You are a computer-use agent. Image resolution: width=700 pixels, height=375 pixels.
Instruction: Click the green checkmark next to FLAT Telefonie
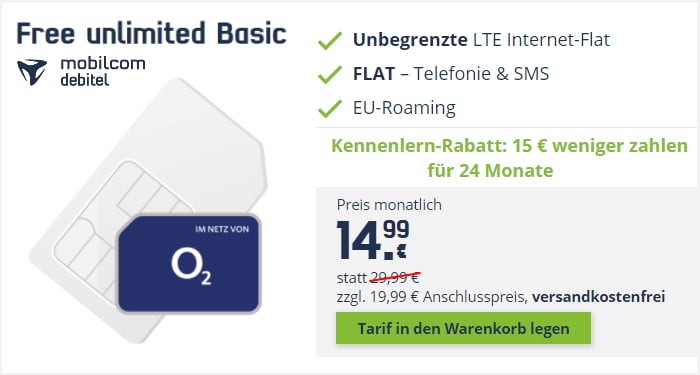click(x=330, y=75)
